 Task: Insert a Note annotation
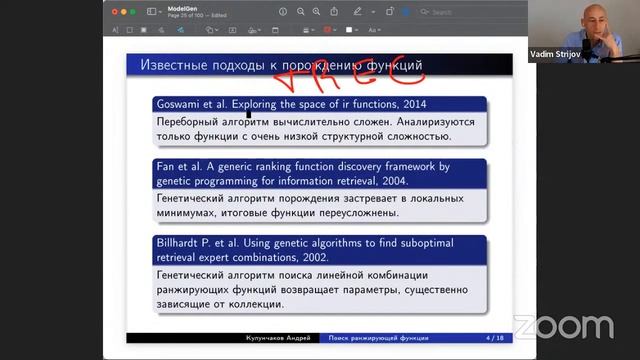pyautogui.click(x=275, y=30)
